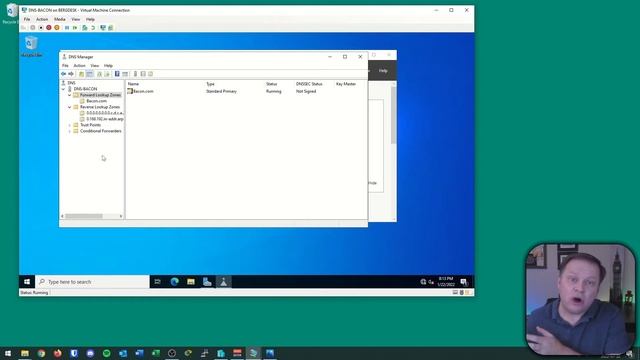Open the DNS Manager Help menu

pos(108,66)
